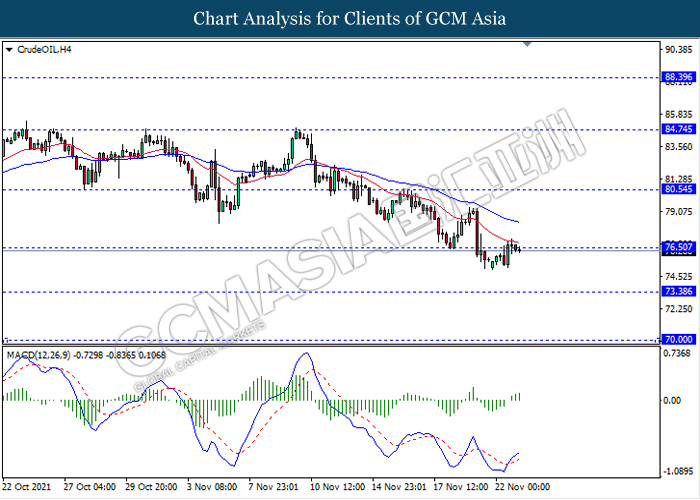Click the chart title banner text

pos(349,19)
